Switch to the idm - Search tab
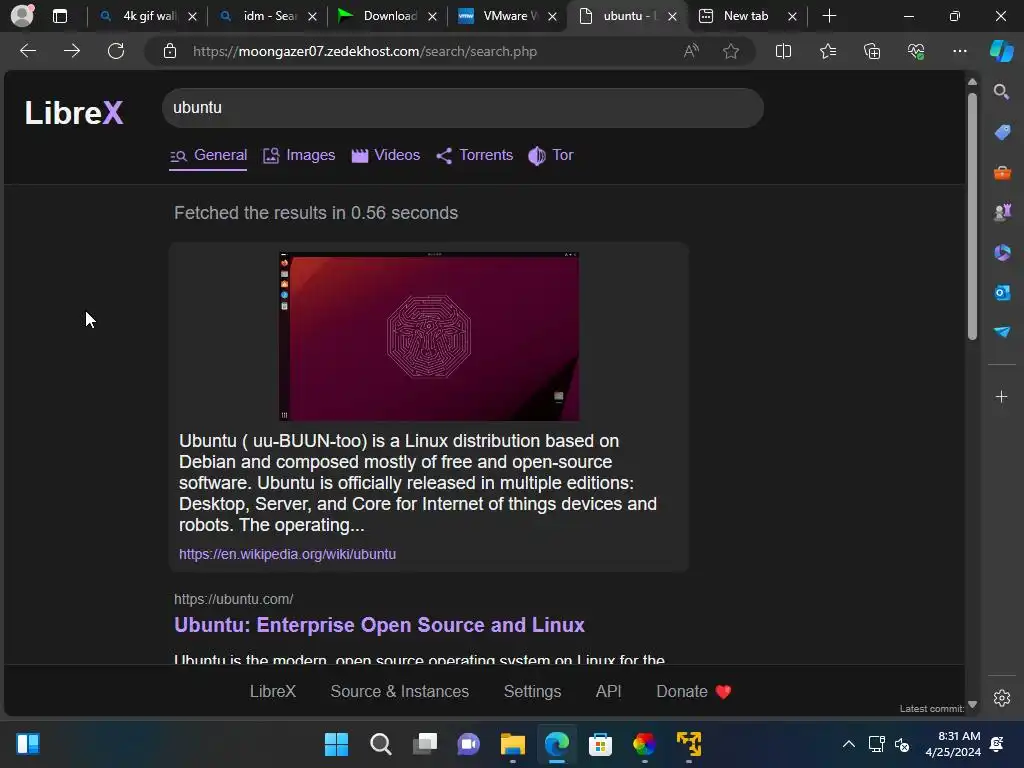 [x=268, y=16]
